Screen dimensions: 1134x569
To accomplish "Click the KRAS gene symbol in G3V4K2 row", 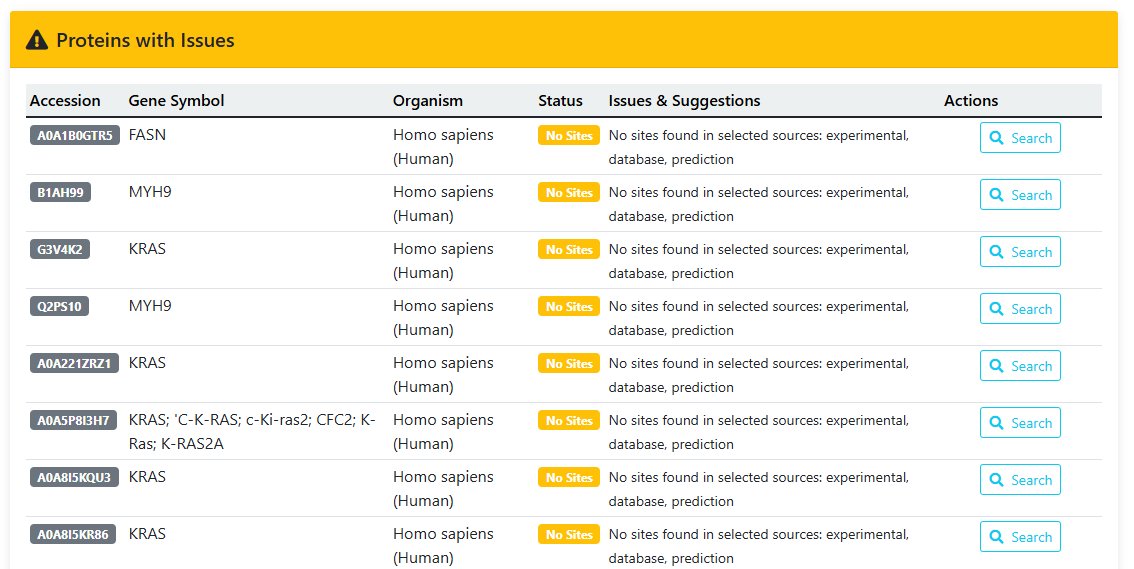I will [x=147, y=249].
